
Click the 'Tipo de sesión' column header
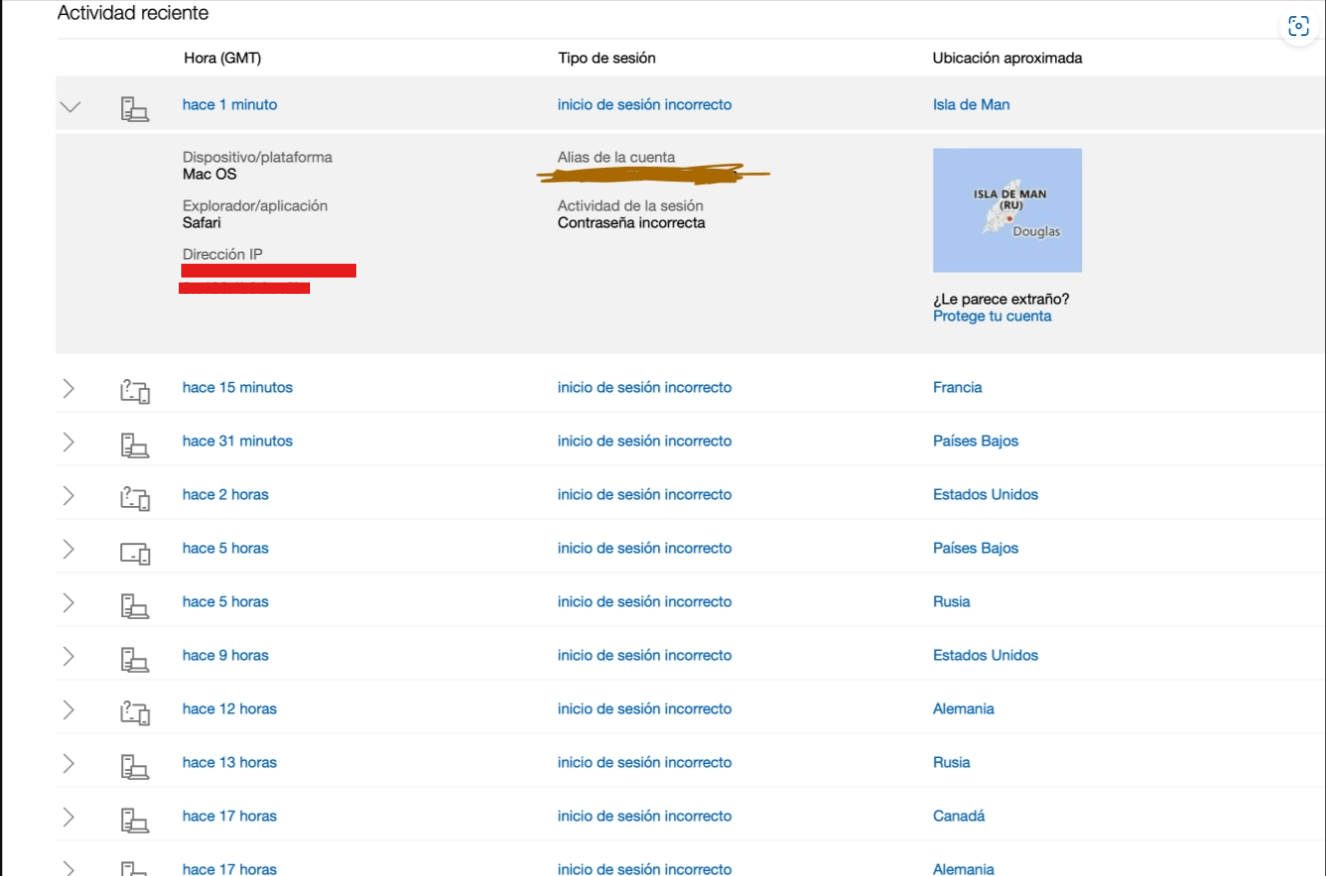point(607,58)
